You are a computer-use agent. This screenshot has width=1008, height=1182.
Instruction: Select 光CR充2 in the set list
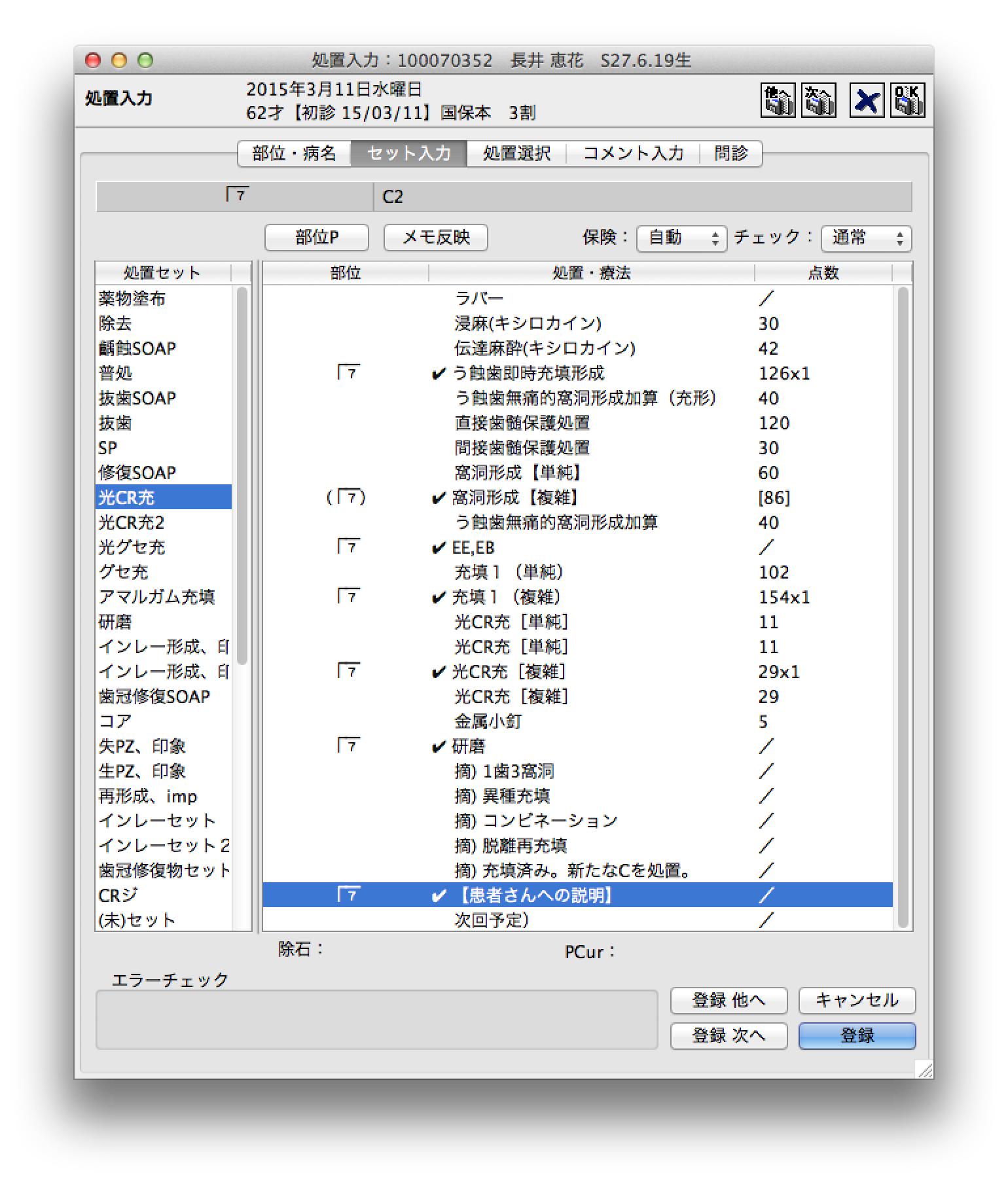[164, 523]
